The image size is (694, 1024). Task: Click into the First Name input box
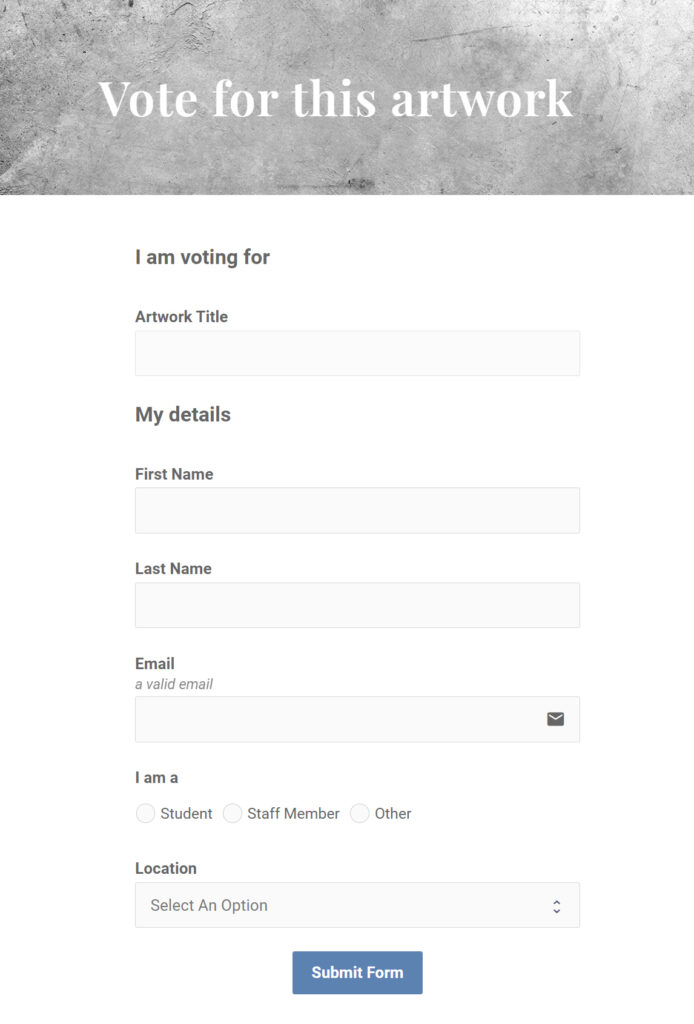357,510
